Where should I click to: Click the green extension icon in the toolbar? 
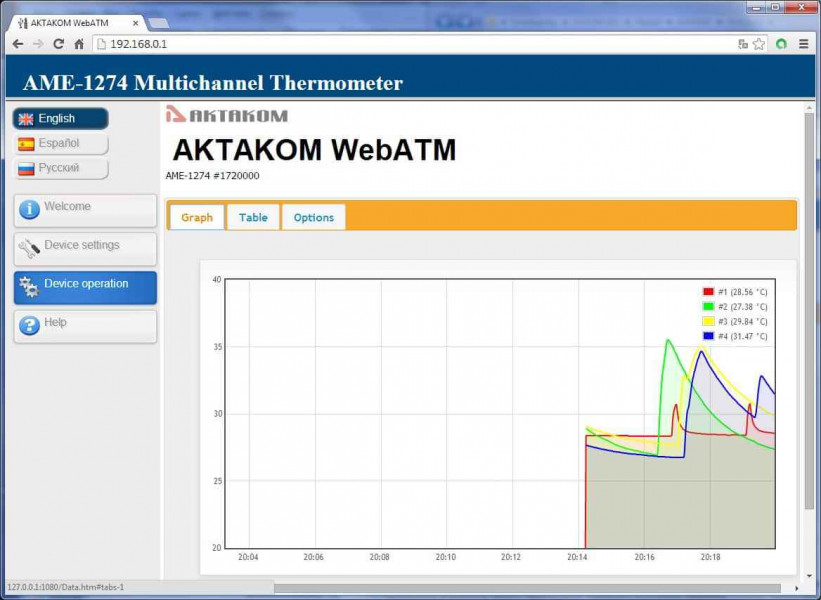[x=781, y=44]
